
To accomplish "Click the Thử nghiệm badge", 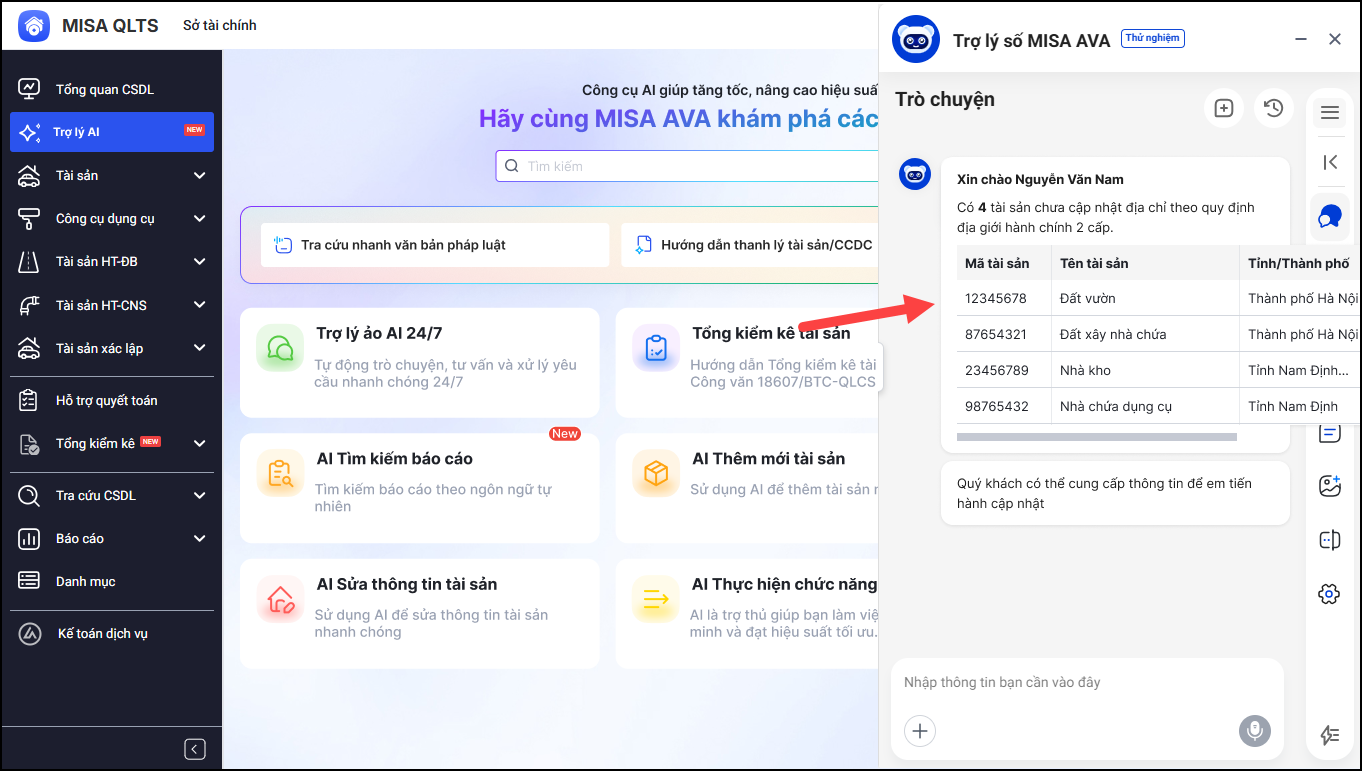I will click(1153, 39).
